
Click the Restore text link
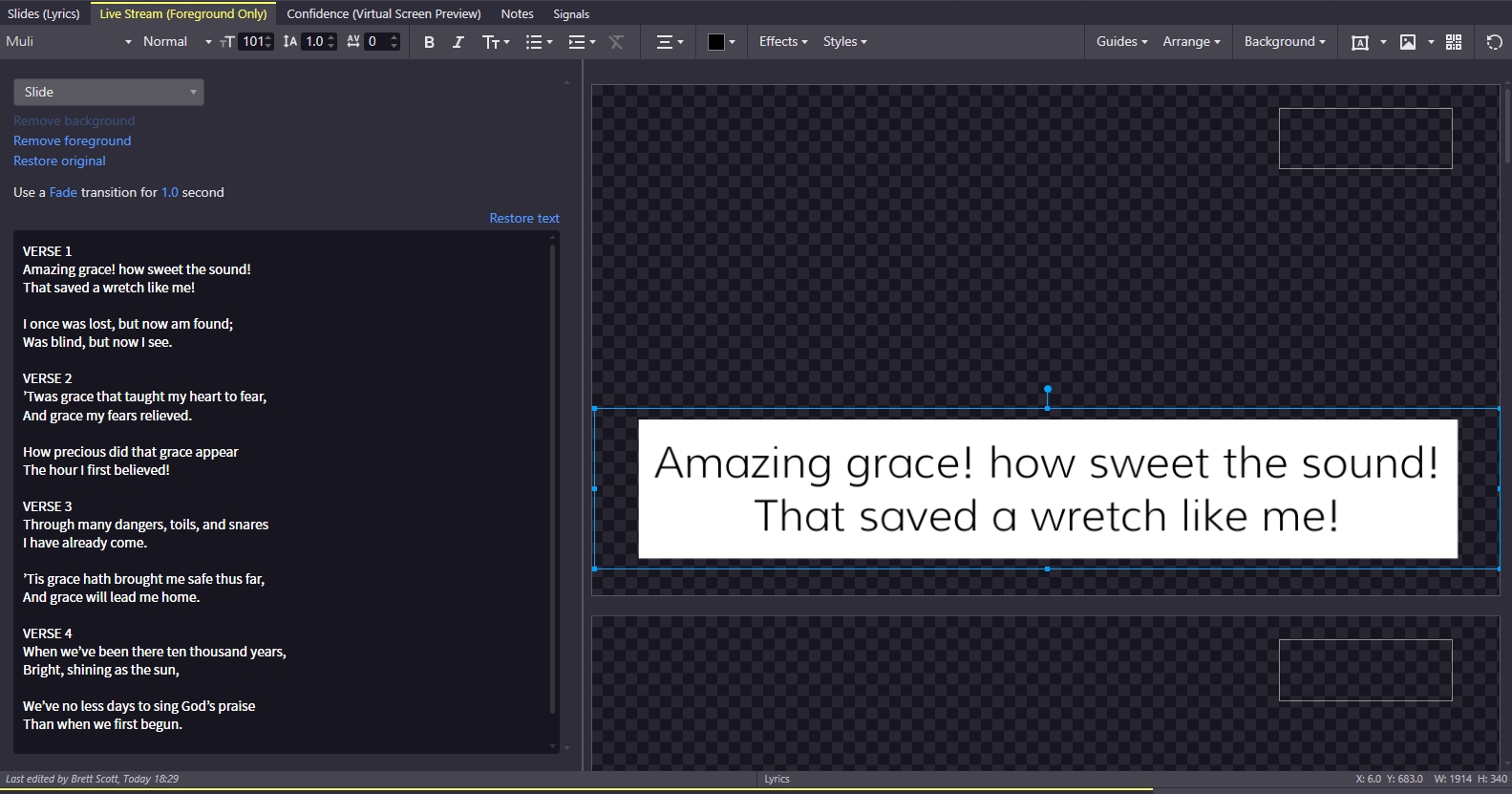(x=524, y=218)
